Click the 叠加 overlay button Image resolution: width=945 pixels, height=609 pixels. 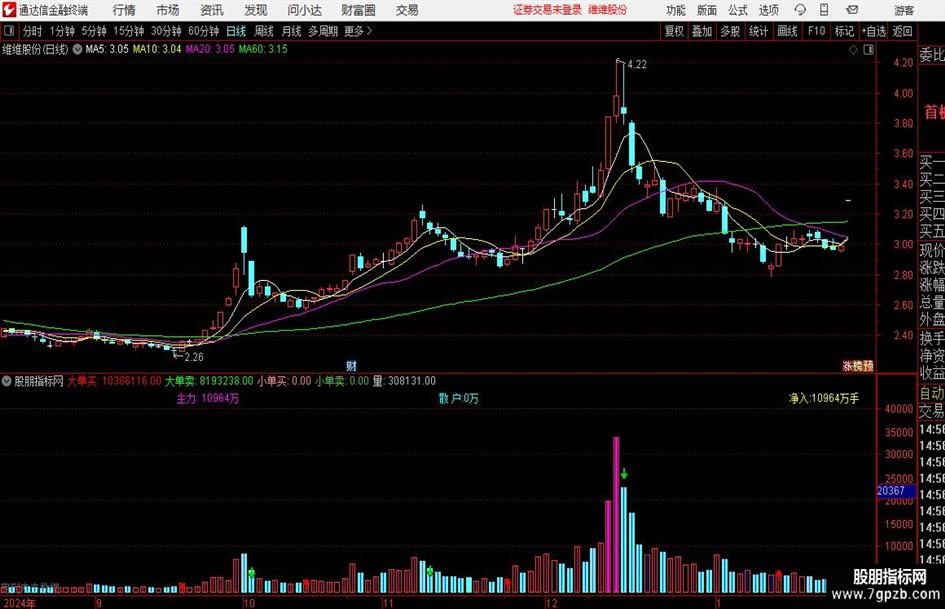coord(702,31)
